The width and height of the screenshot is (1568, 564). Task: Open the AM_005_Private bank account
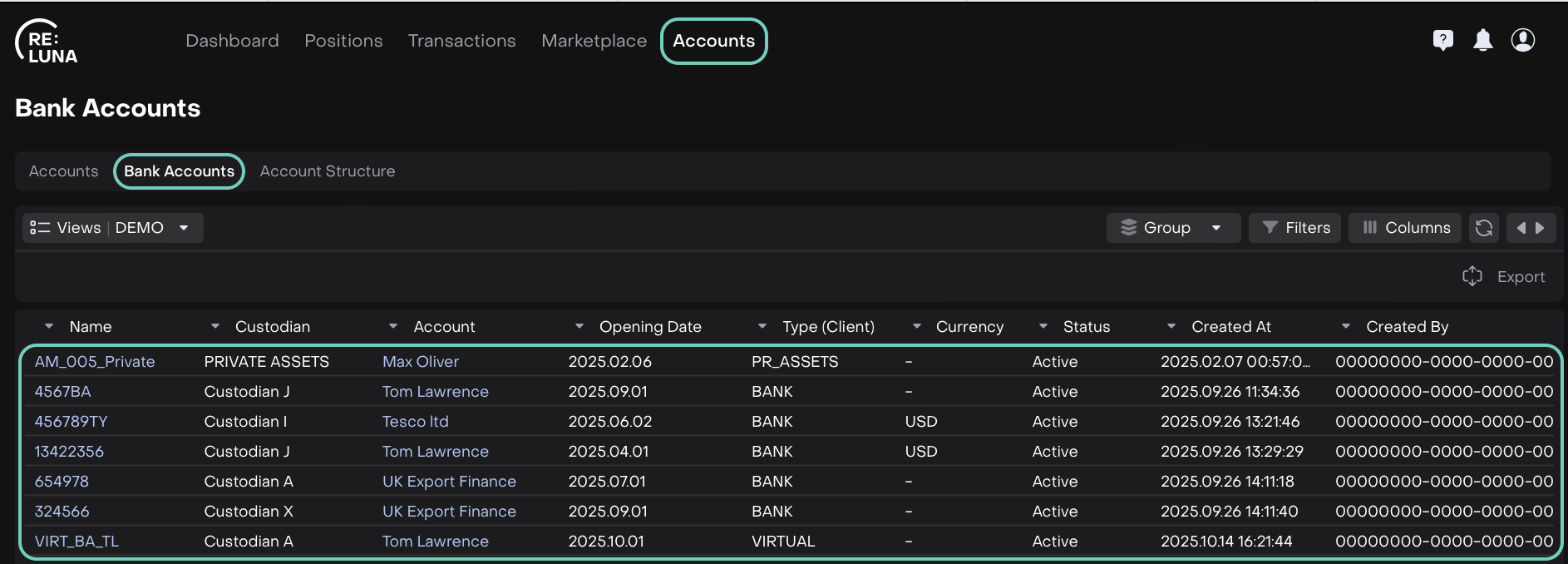(95, 362)
